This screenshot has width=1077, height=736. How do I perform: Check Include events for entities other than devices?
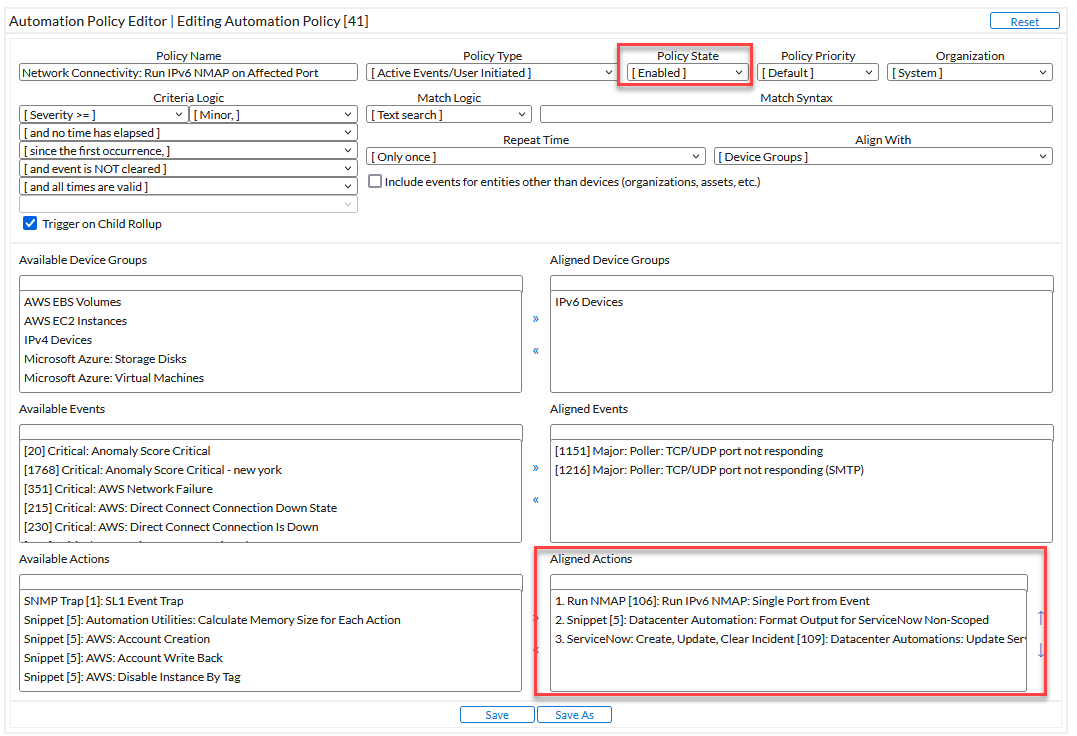point(375,182)
